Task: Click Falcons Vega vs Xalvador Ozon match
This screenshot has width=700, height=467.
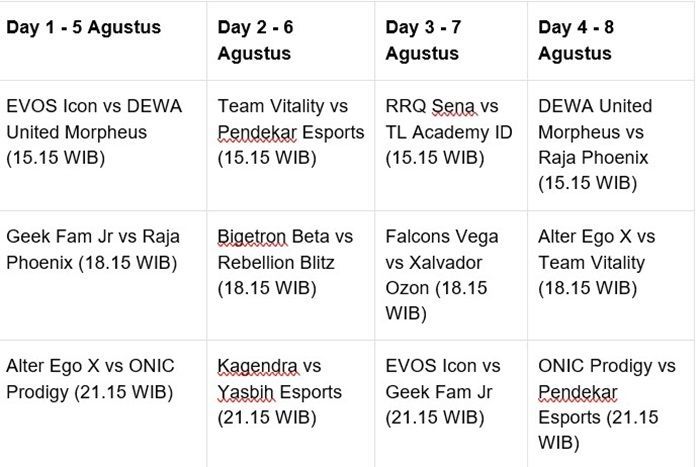Action: 442,275
